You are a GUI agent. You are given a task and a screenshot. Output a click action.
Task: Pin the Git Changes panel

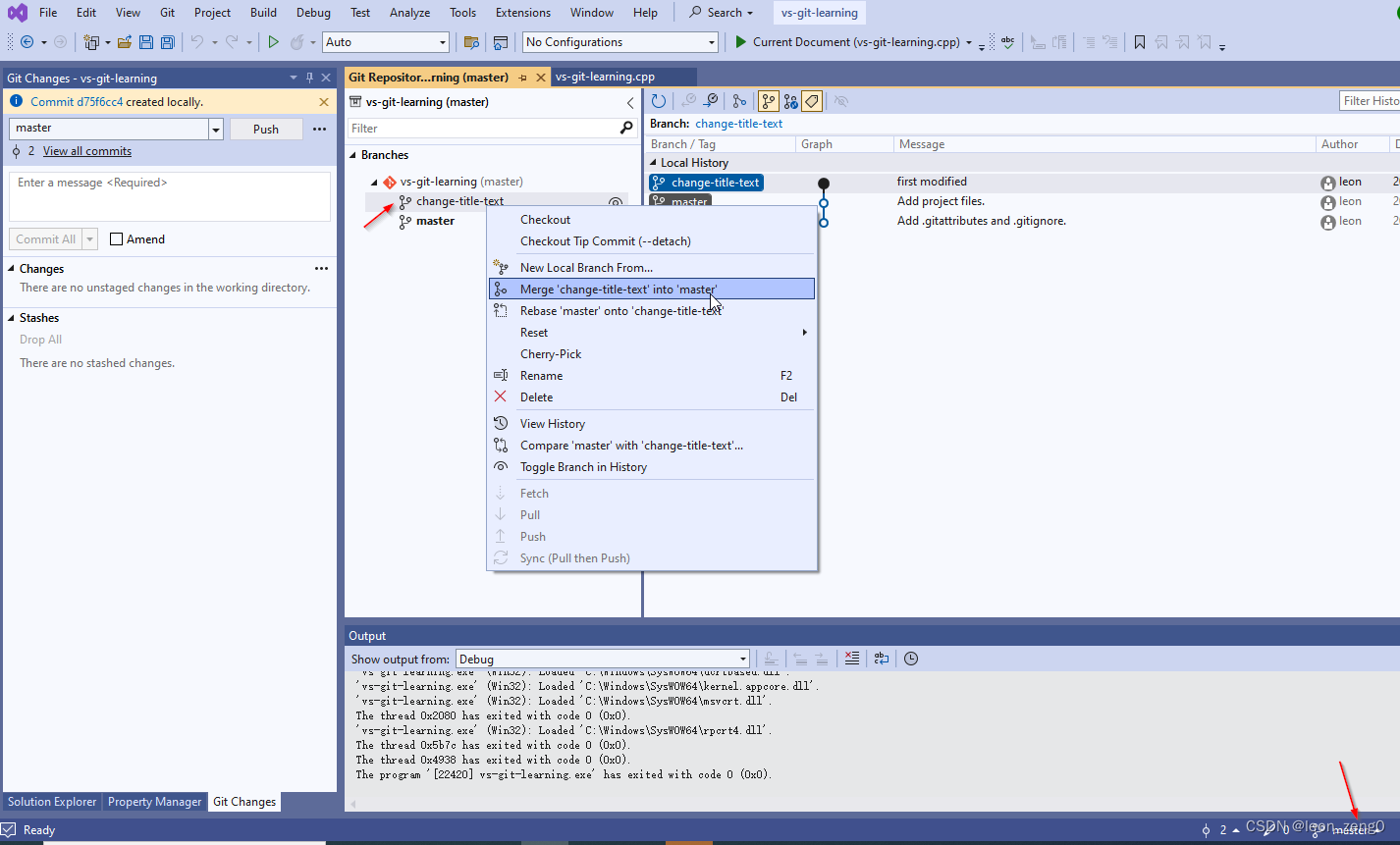(310, 79)
